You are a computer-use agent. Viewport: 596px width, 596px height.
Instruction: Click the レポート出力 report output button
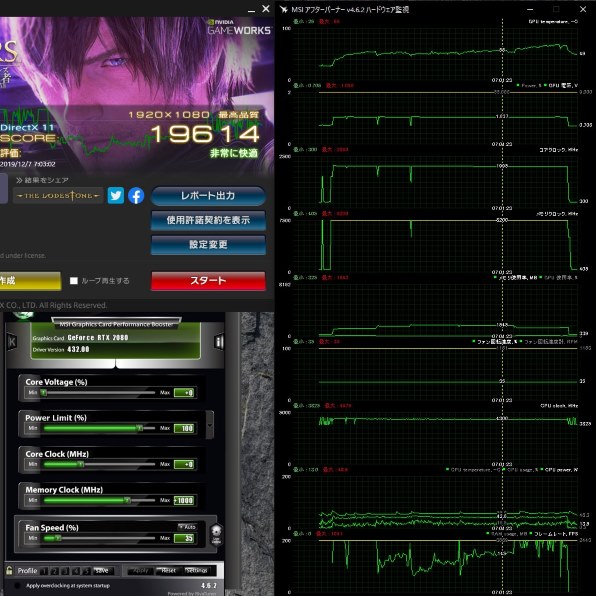tap(208, 196)
